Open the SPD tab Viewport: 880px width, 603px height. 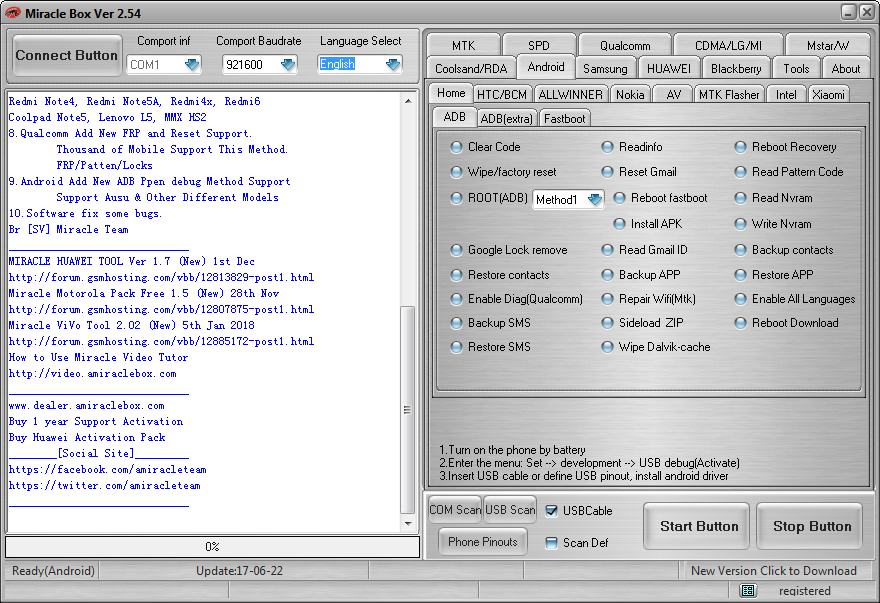point(539,45)
